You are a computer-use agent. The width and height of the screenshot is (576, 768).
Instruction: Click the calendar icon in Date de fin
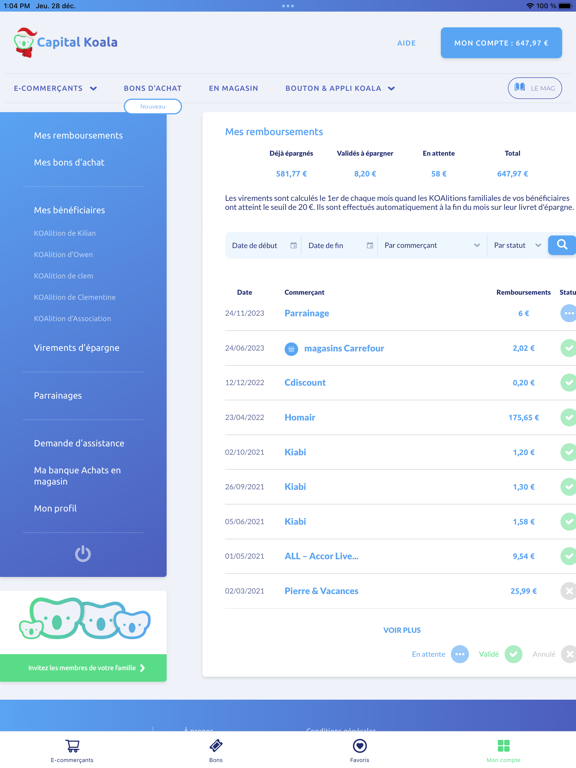click(x=370, y=245)
